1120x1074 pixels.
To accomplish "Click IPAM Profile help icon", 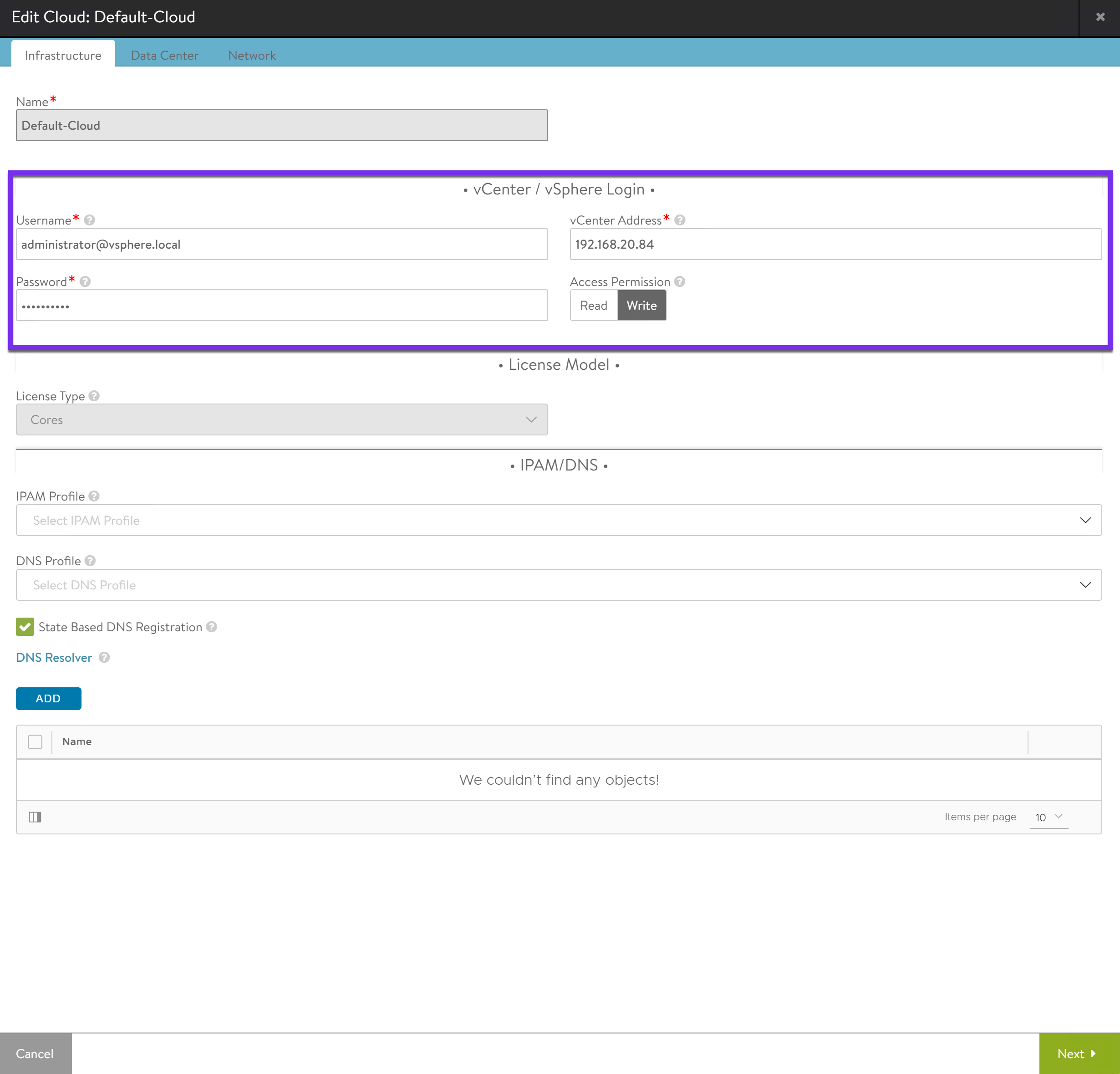I will point(94,496).
